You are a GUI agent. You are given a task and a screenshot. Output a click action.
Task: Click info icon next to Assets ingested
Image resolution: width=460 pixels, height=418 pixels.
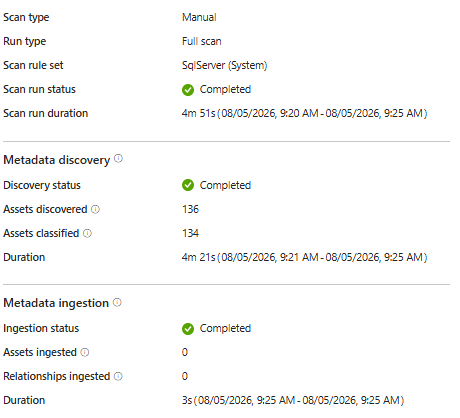[85, 352]
